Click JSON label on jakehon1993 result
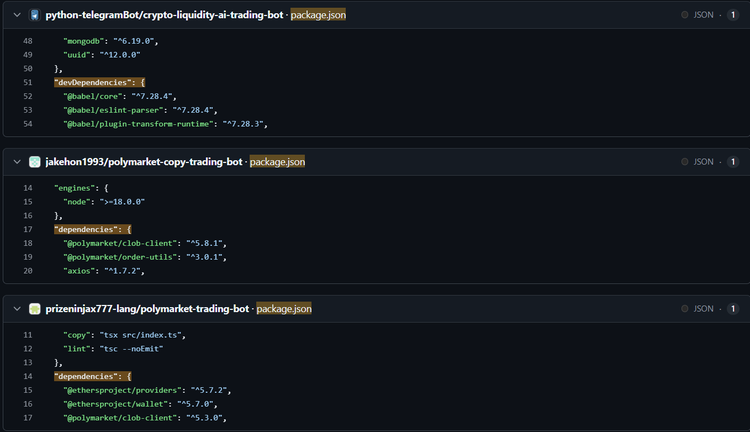 pyautogui.click(x=704, y=162)
